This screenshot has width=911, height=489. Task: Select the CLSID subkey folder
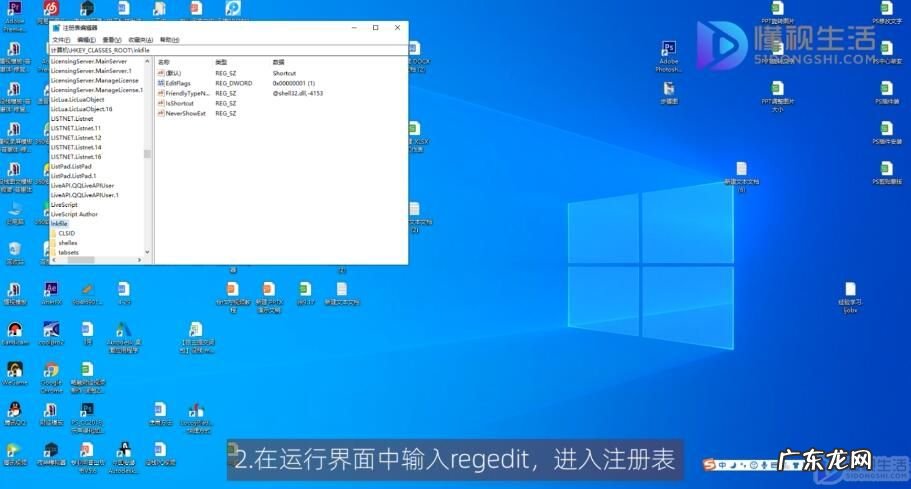click(66, 233)
